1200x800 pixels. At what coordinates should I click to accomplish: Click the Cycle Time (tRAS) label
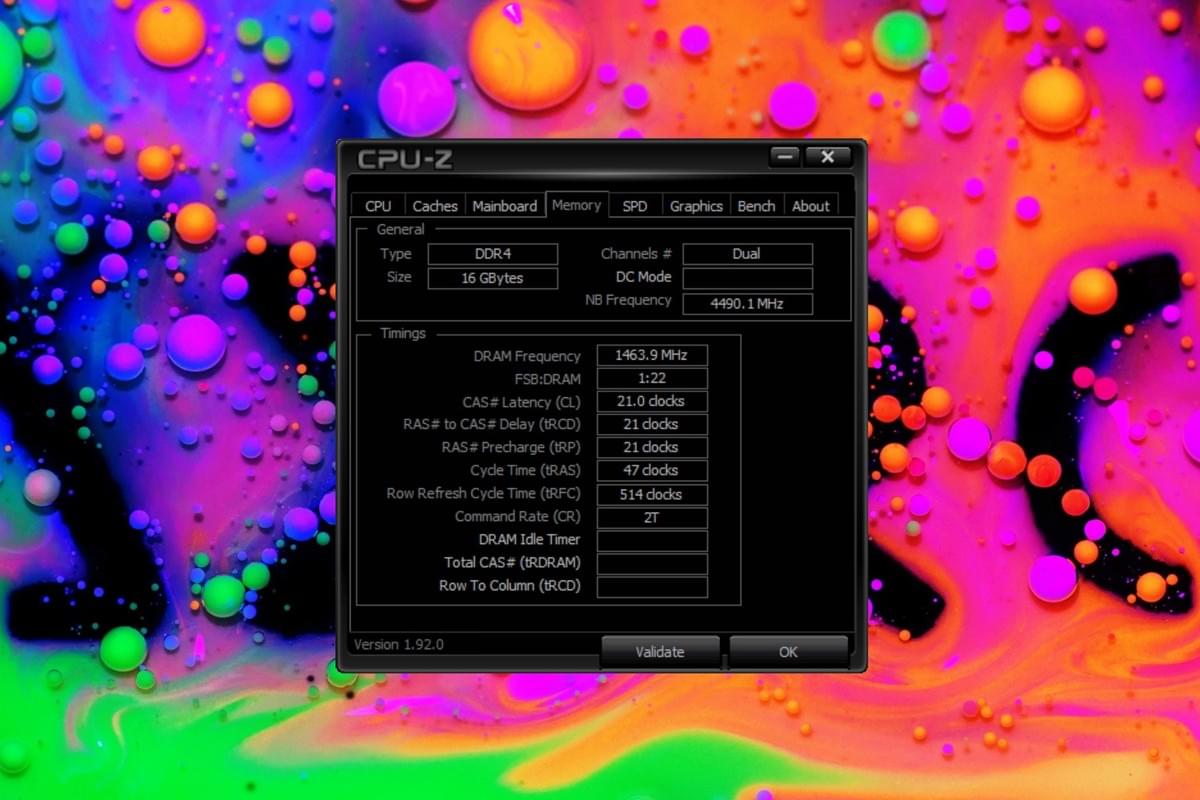[x=525, y=470]
